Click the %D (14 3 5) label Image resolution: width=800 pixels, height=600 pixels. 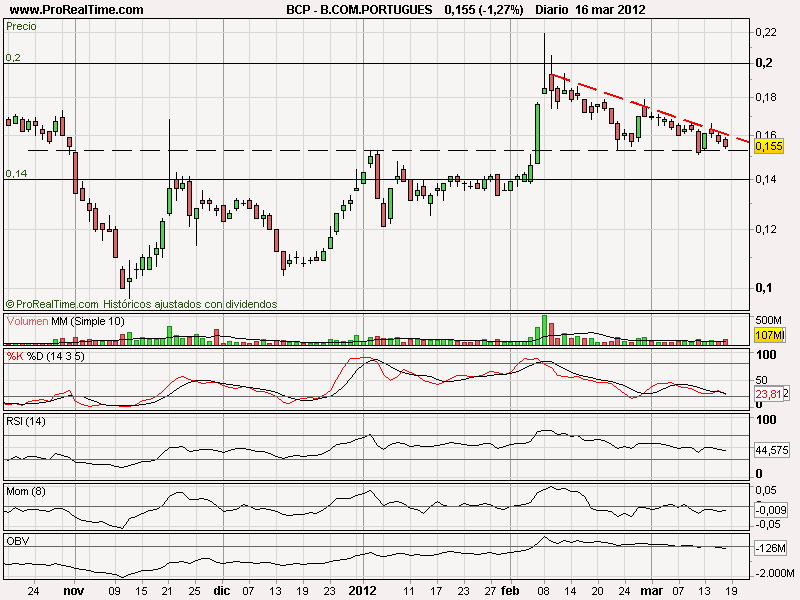click(56, 356)
